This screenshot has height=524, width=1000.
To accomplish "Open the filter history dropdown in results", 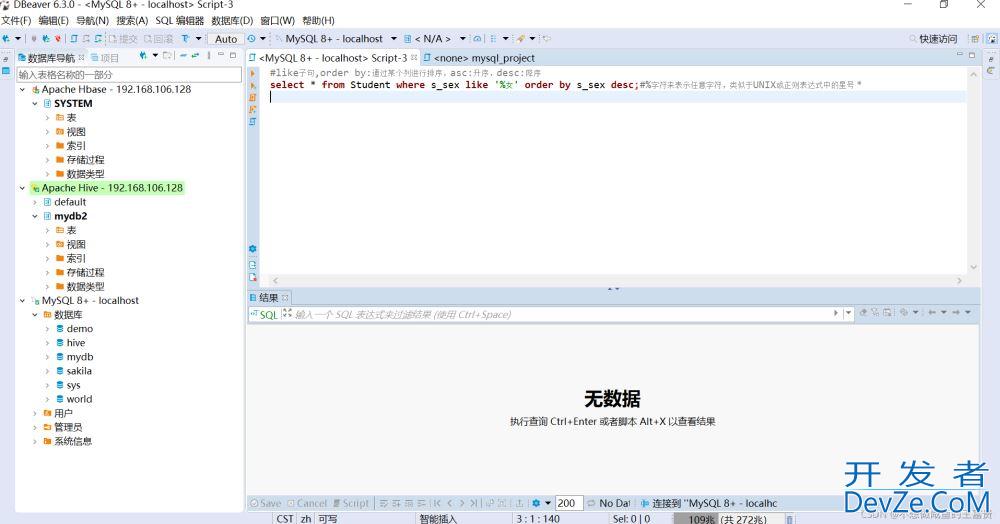I will click(x=848, y=313).
